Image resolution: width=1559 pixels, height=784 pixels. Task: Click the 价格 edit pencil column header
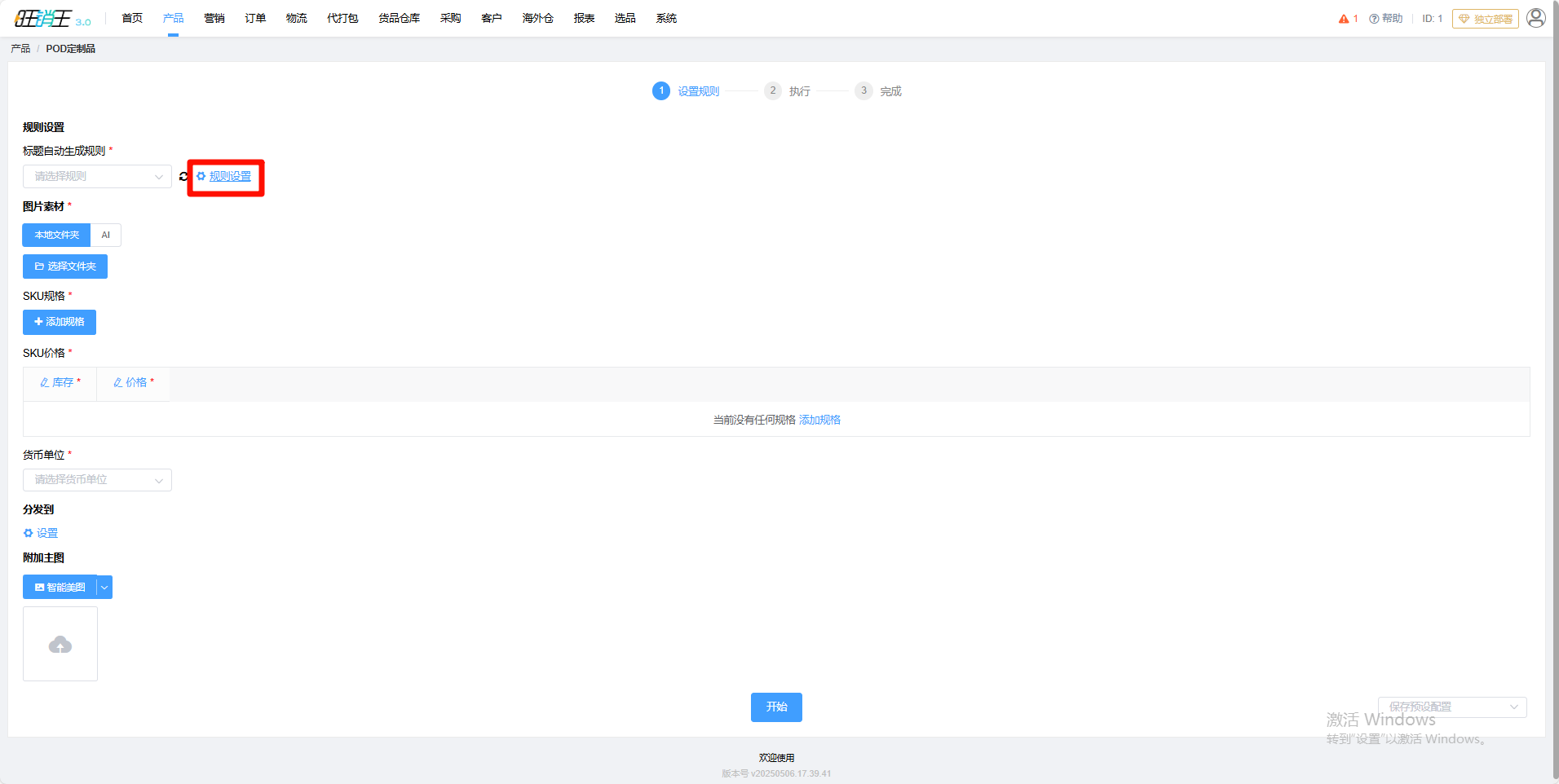point(134,382)
